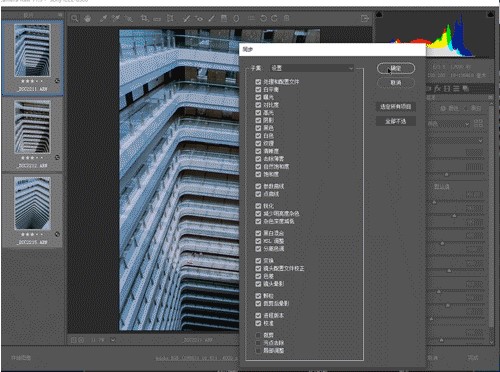Select the Graduated Filter tool
This screenshot has height=372, width=500.
224,18
